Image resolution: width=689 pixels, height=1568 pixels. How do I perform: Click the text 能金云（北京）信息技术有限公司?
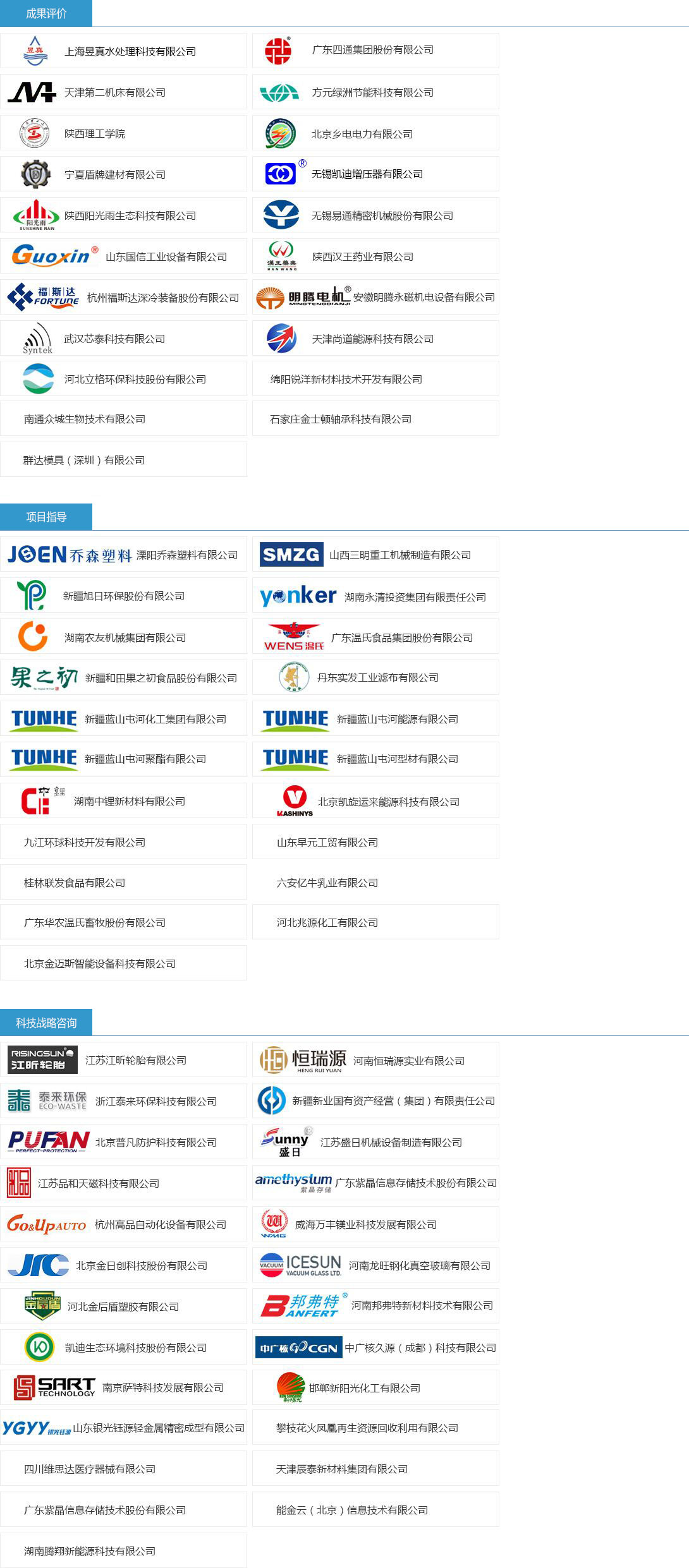(x=352, y=1510)
